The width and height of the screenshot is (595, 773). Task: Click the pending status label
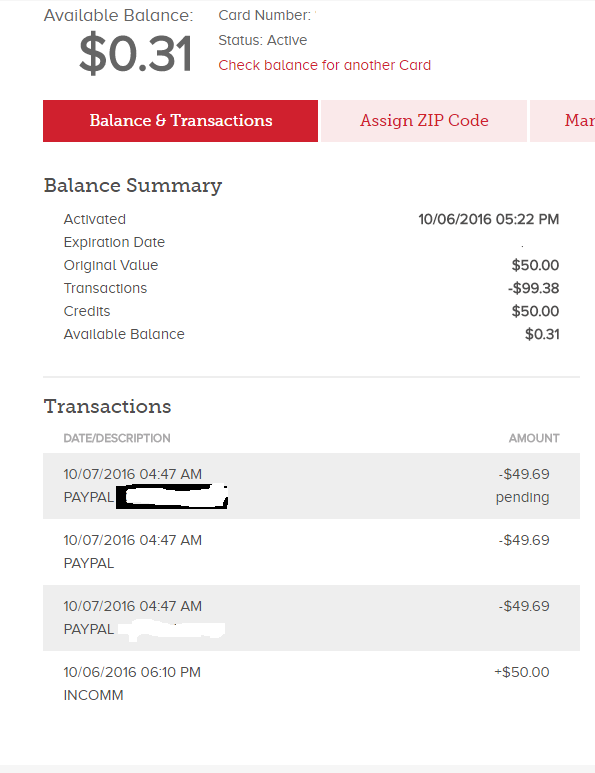(523, 497)
